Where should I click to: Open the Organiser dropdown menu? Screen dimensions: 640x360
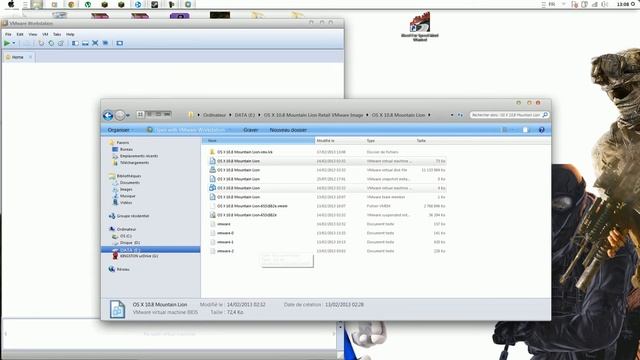pyautogui.click(x=121, y=130)
